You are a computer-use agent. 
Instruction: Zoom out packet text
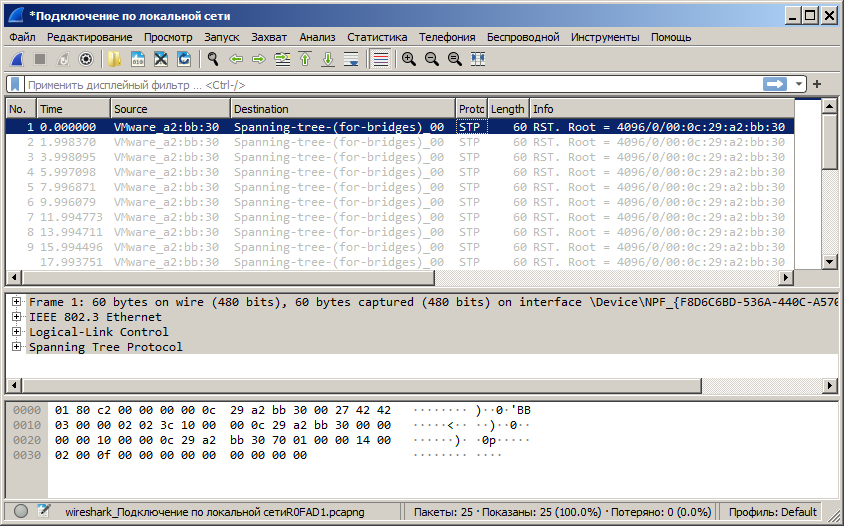tap(432, 59)
